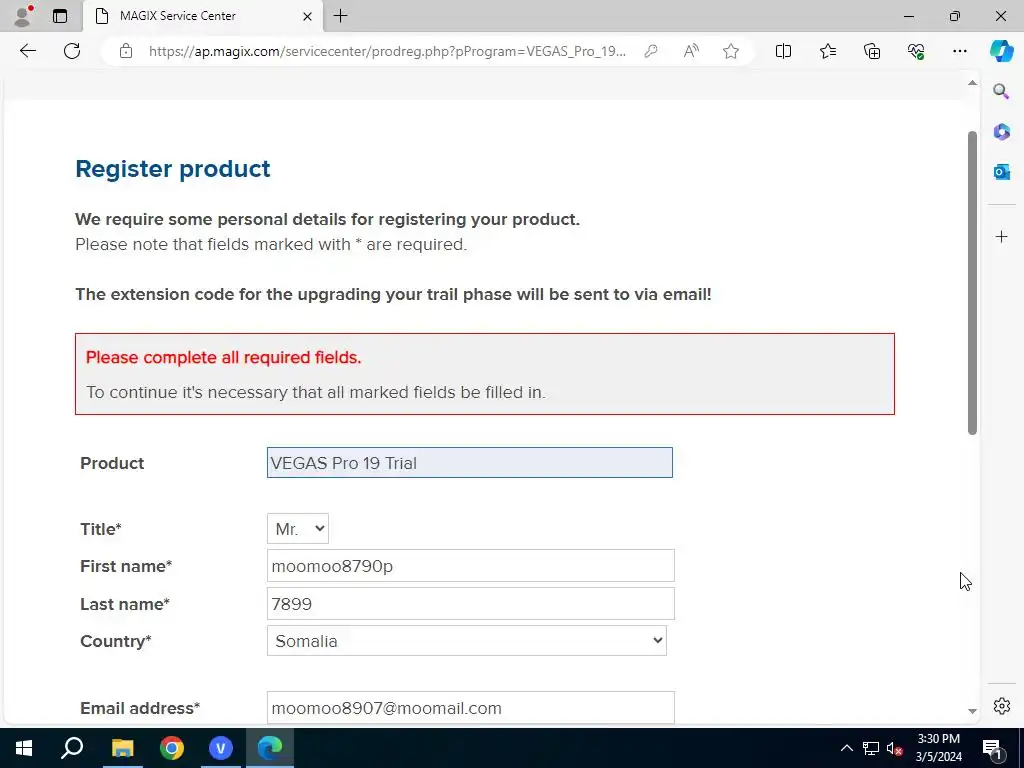Open Browser essentials heart icon
This screenshot has height=768, width=1024.
[916, 51]
